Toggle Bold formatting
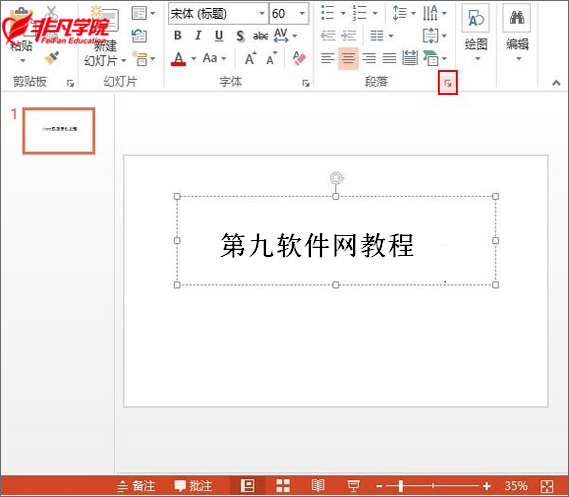Viewport: 569px width, 497px height. (177, 36)
